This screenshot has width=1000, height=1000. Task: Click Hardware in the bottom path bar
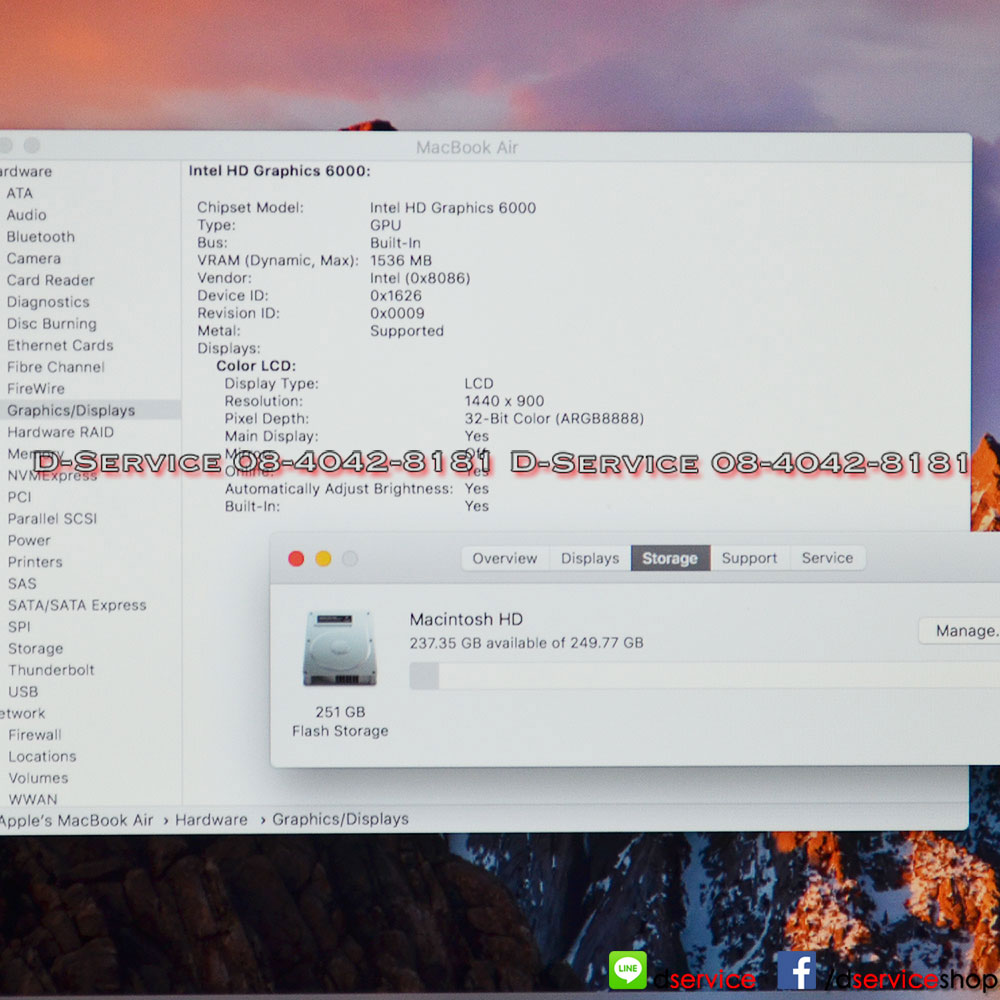tap(211, 820)
